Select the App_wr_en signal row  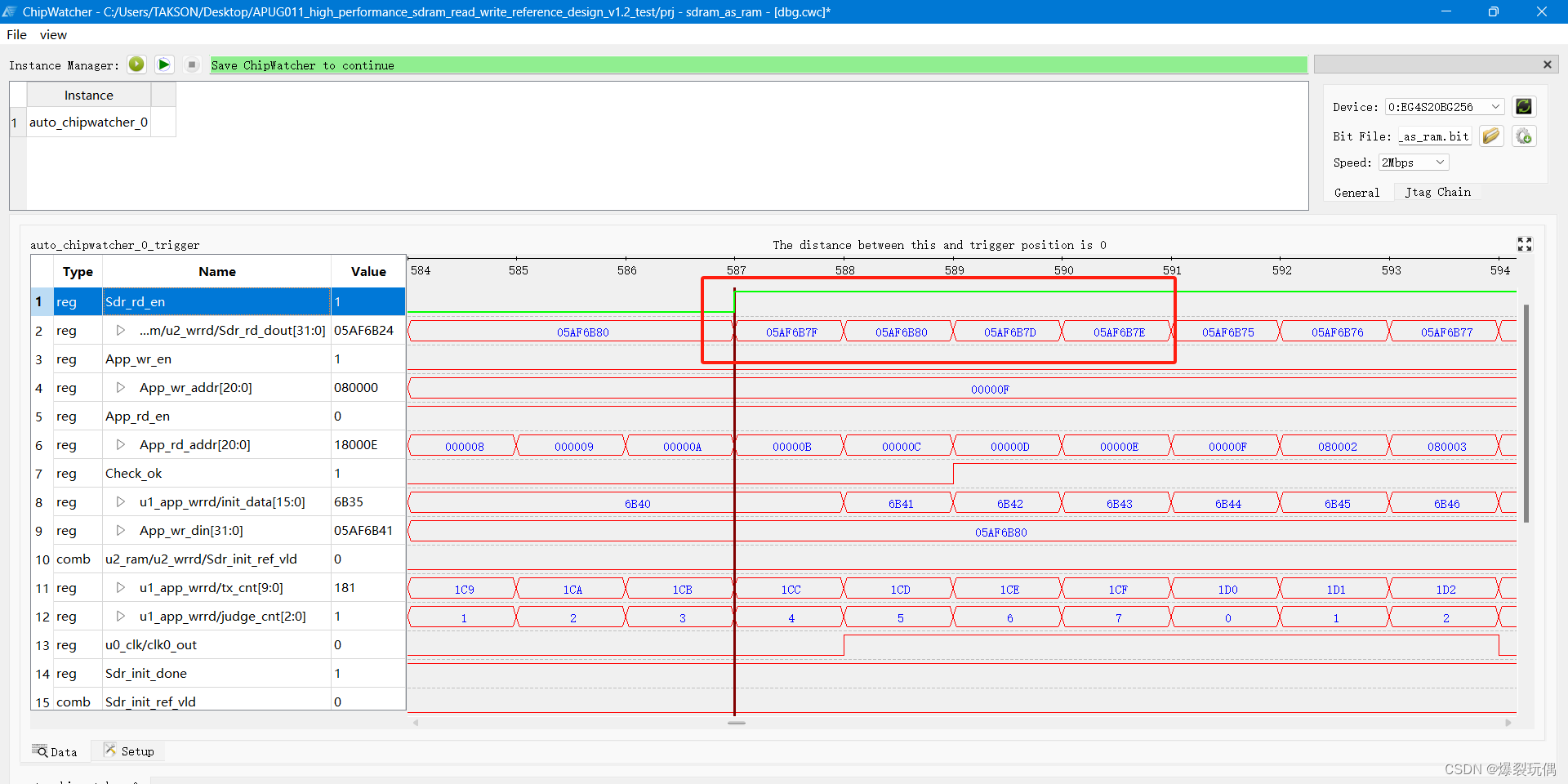(x=218, y=359)
